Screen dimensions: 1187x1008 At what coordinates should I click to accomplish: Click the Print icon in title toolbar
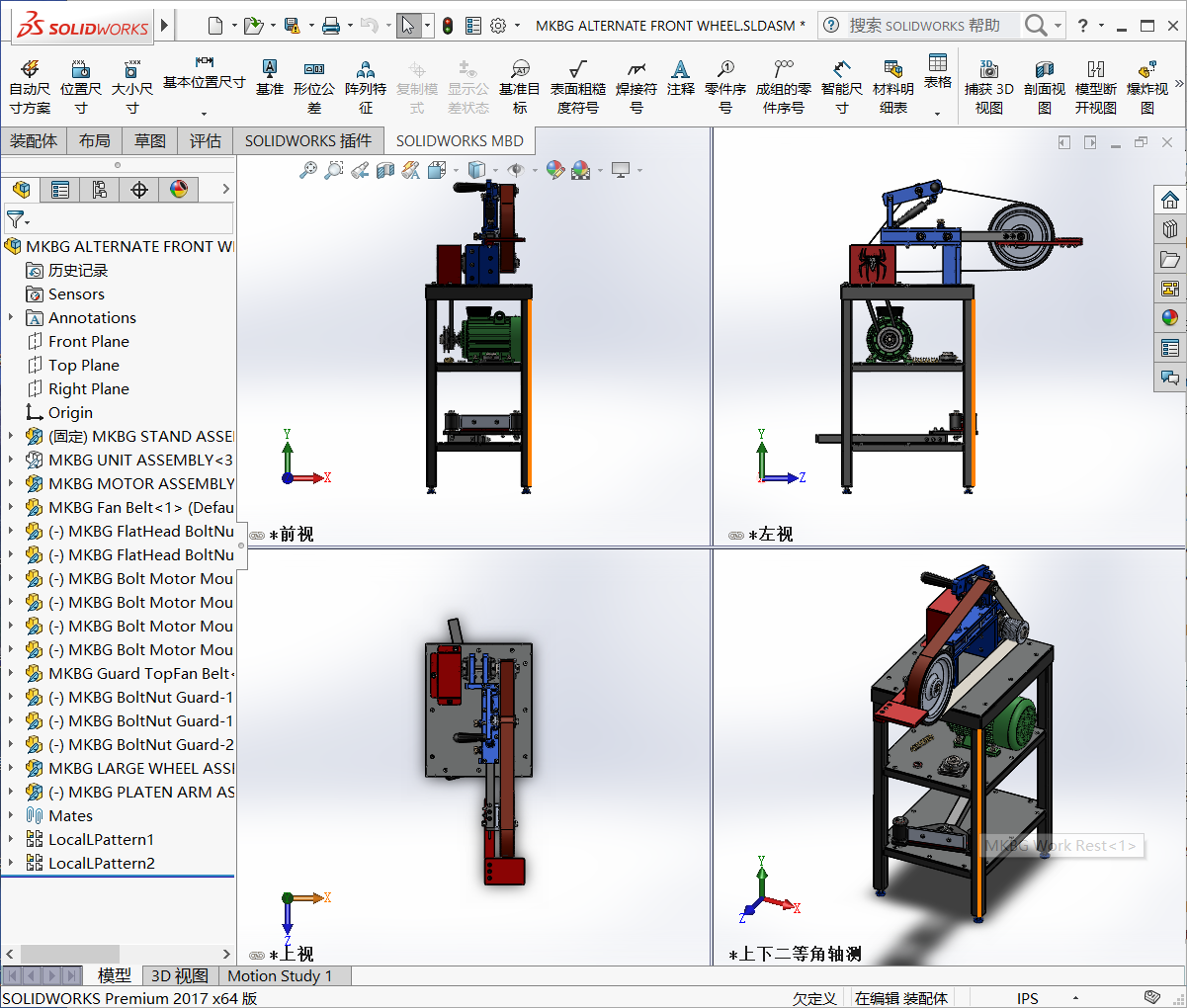331,26
